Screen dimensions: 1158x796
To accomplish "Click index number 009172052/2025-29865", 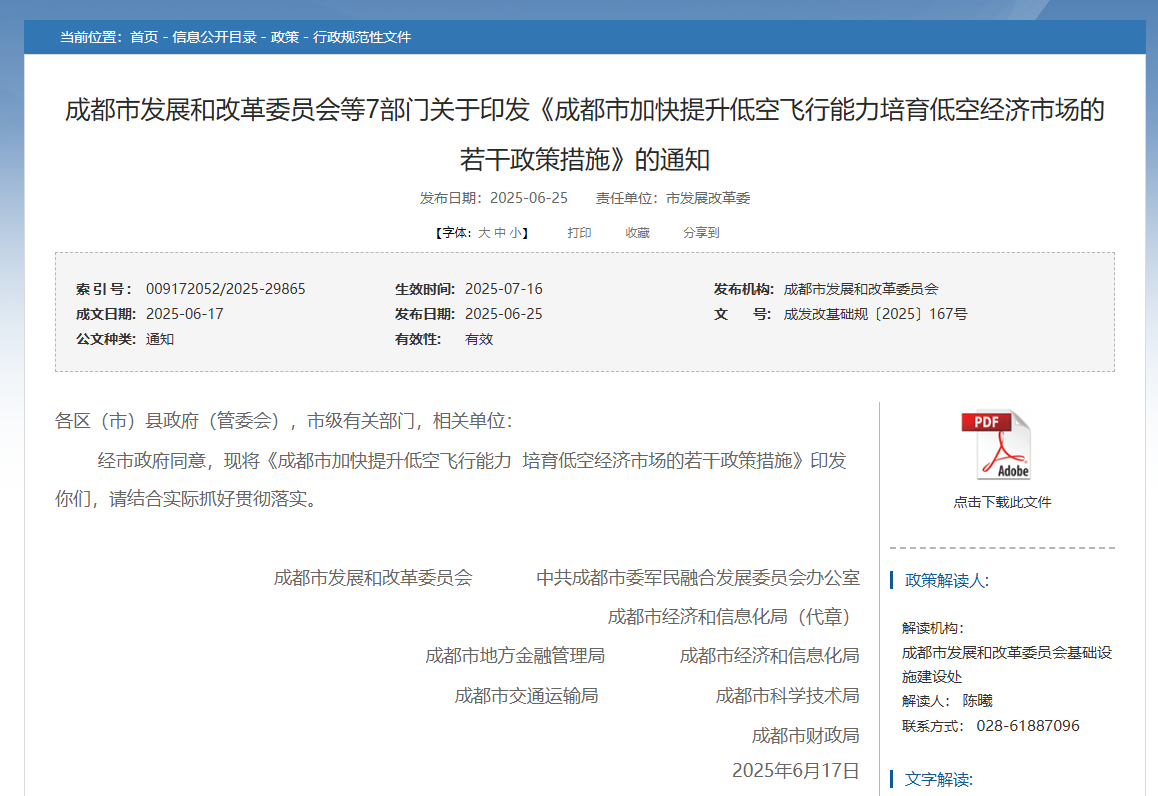I will (225, 289).
